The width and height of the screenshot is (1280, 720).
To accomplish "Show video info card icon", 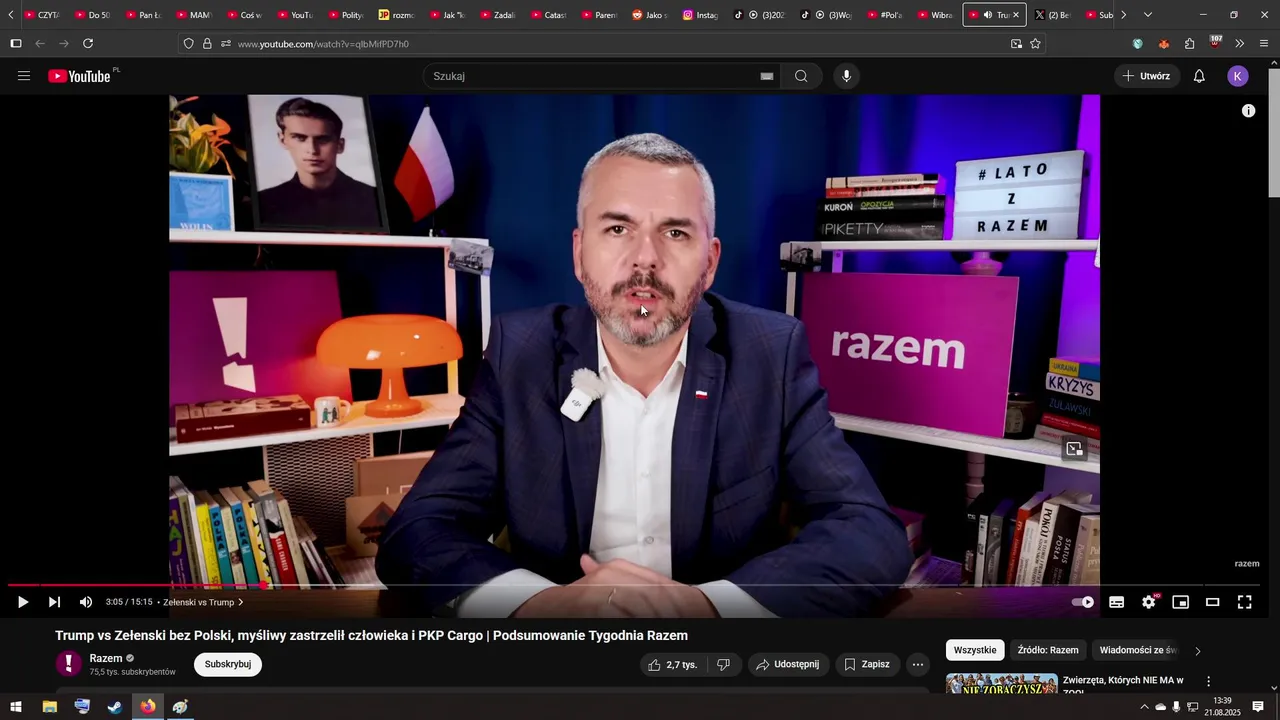I will click(x=1248, y=111).
